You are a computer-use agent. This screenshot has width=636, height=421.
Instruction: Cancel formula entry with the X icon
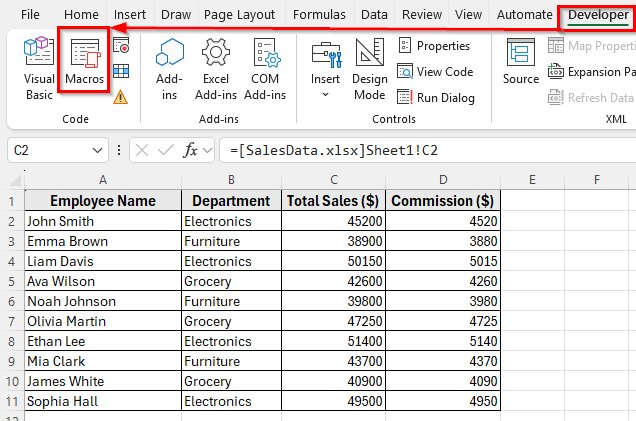pos(142,150)
